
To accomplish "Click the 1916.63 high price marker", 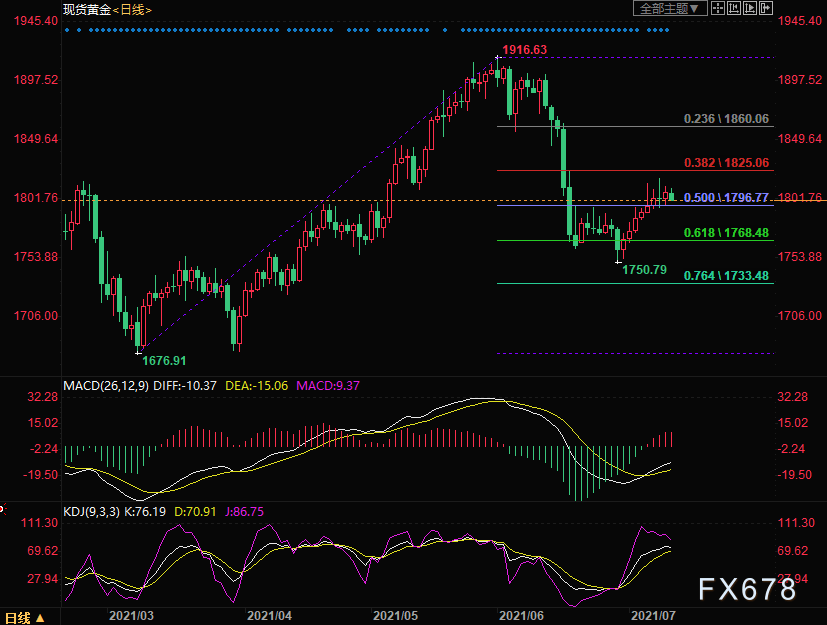I will click(525, 49).
